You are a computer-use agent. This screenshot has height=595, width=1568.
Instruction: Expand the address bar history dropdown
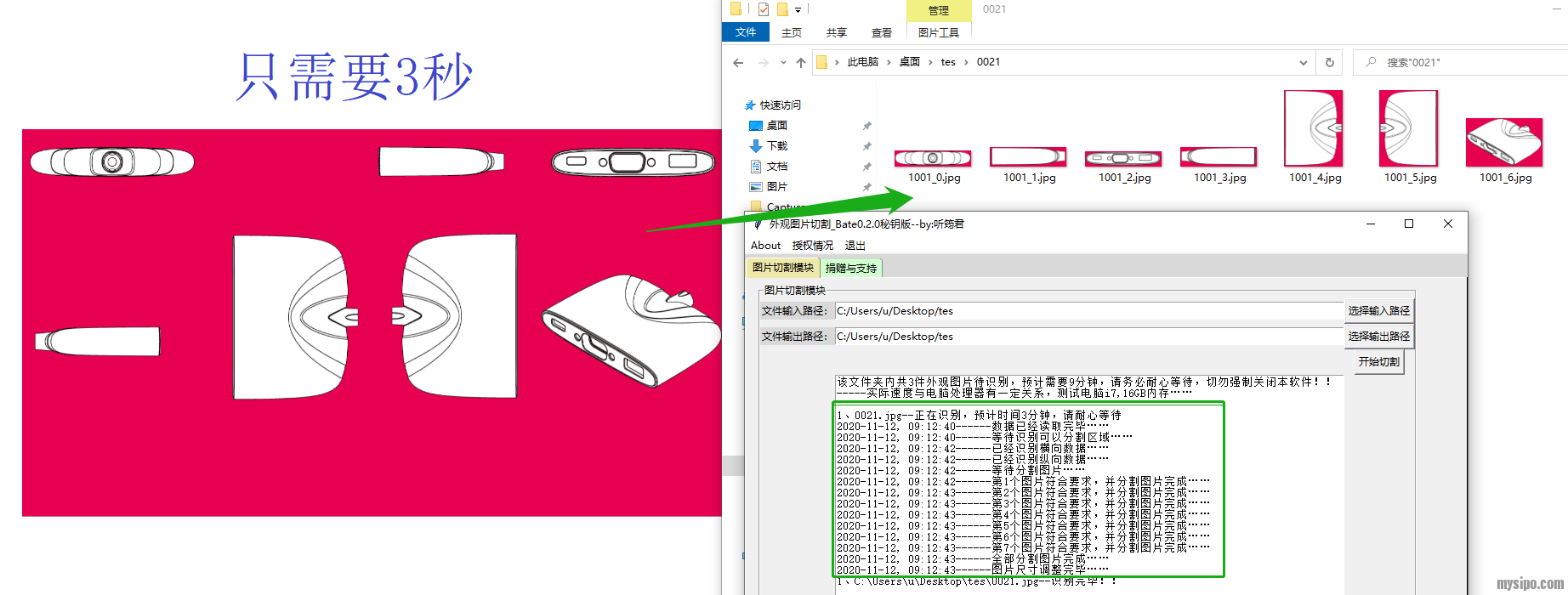[x=1303, y=62]
